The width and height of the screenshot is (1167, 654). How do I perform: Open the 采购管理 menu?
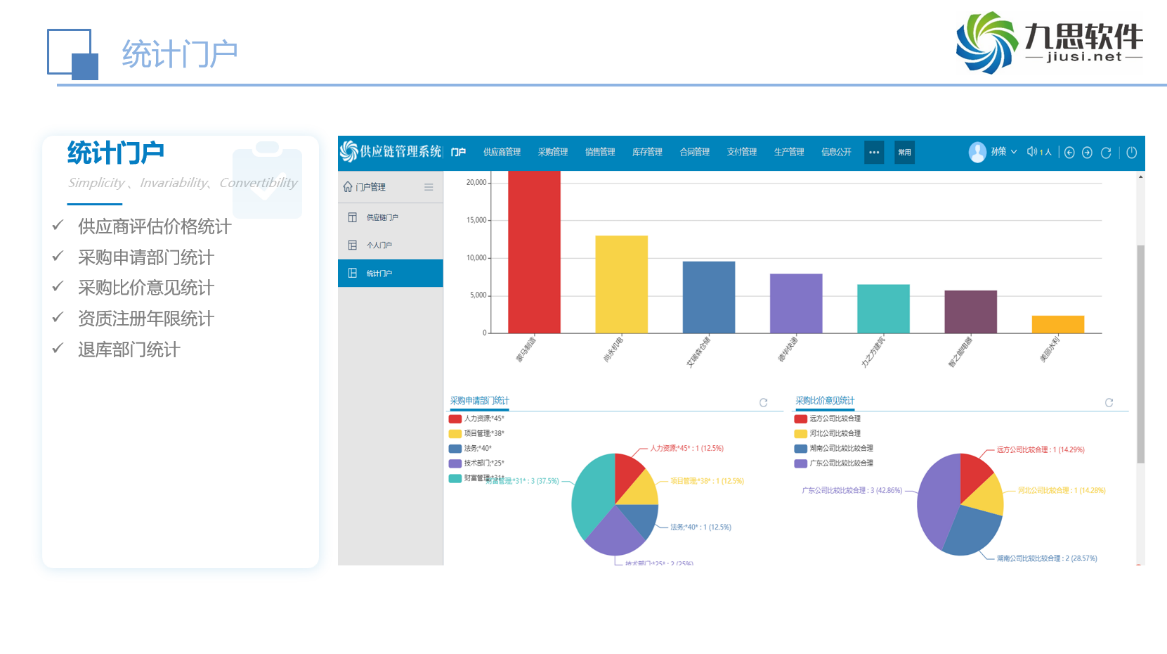point(552,152)
